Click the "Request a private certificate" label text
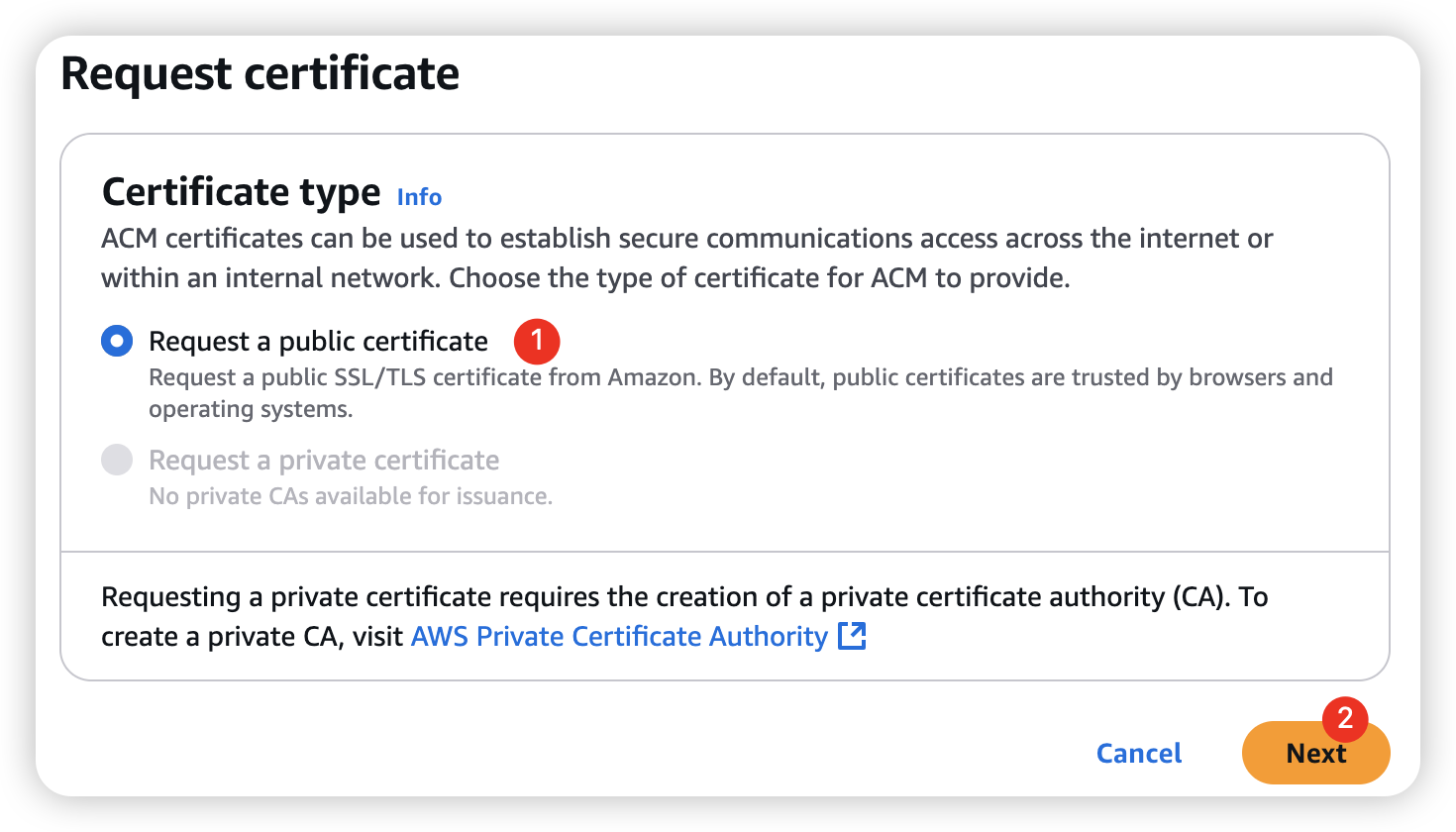1456x832 pixels. pos(324,461)
